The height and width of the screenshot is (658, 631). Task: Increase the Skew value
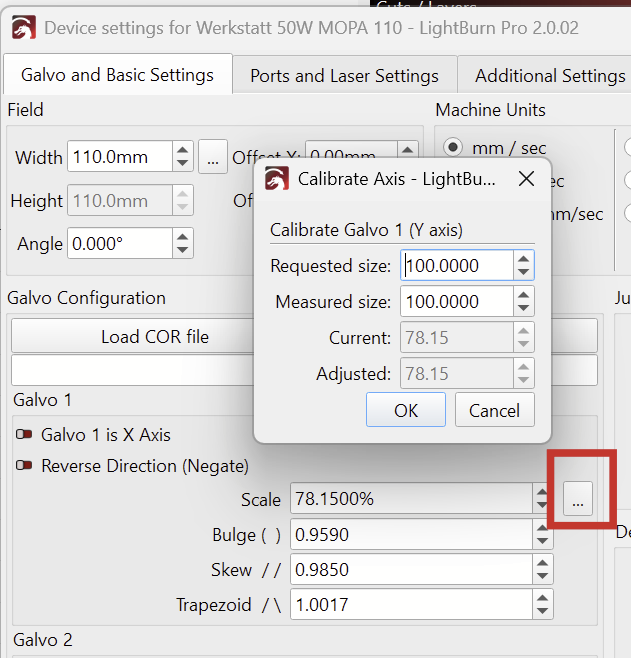pyautogui.click(x=542, y=563)
